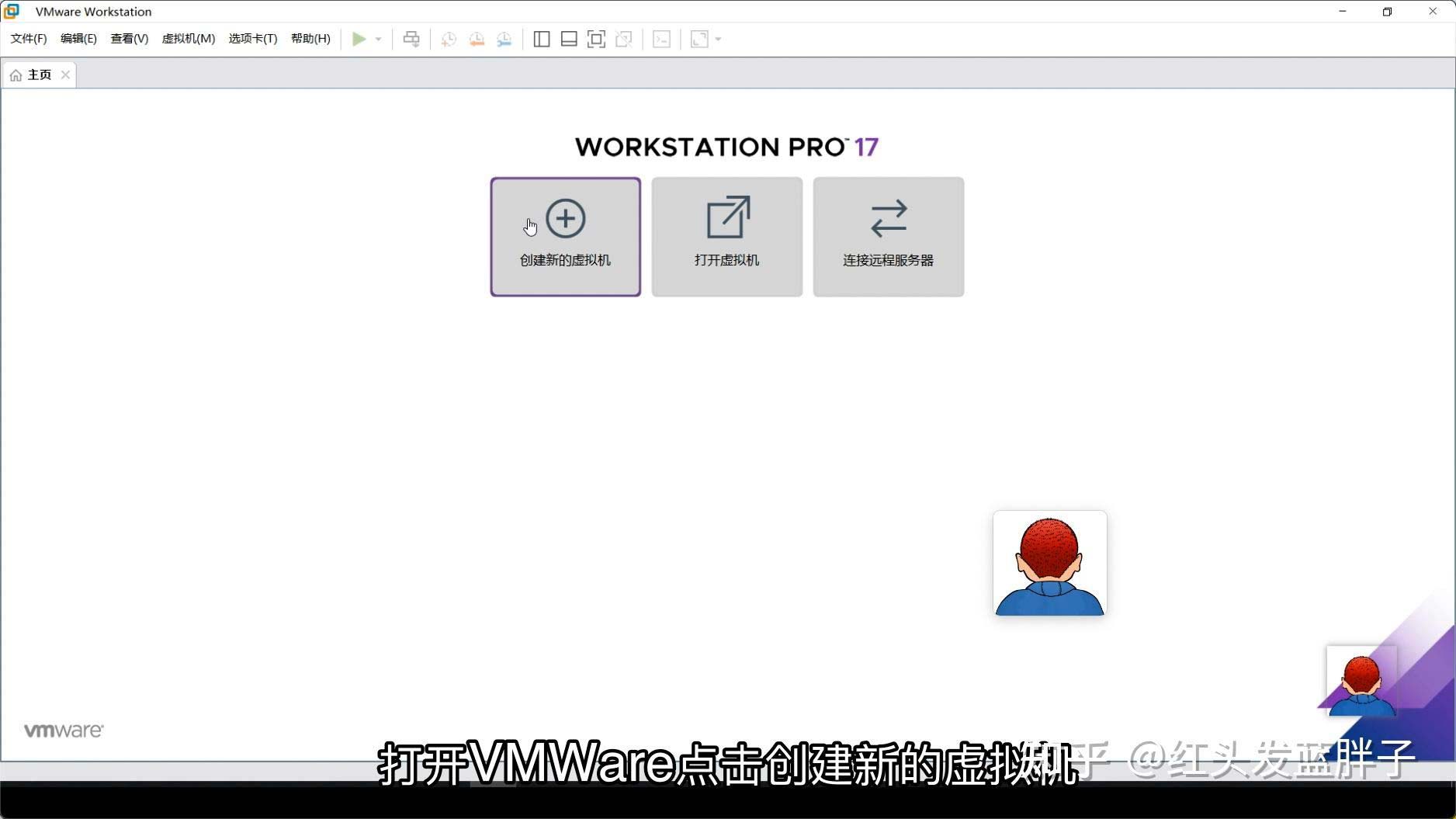Expand the stretch display dropdown arrow
Screen dimensions: 1456x819
coord(719,39)
